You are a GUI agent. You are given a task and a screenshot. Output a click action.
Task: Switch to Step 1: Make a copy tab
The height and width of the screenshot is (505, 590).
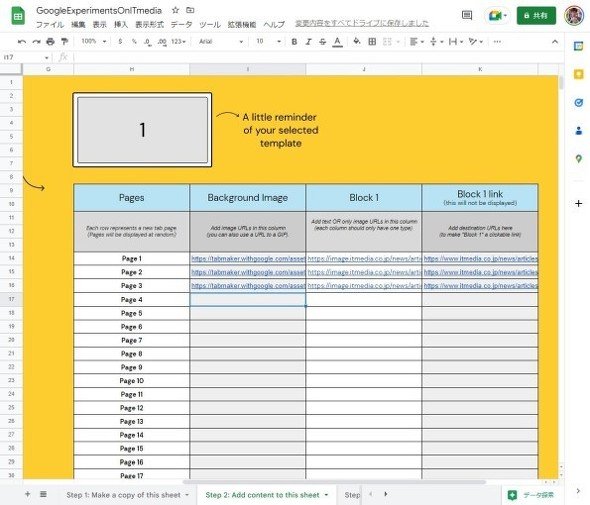tap(123, 495)
